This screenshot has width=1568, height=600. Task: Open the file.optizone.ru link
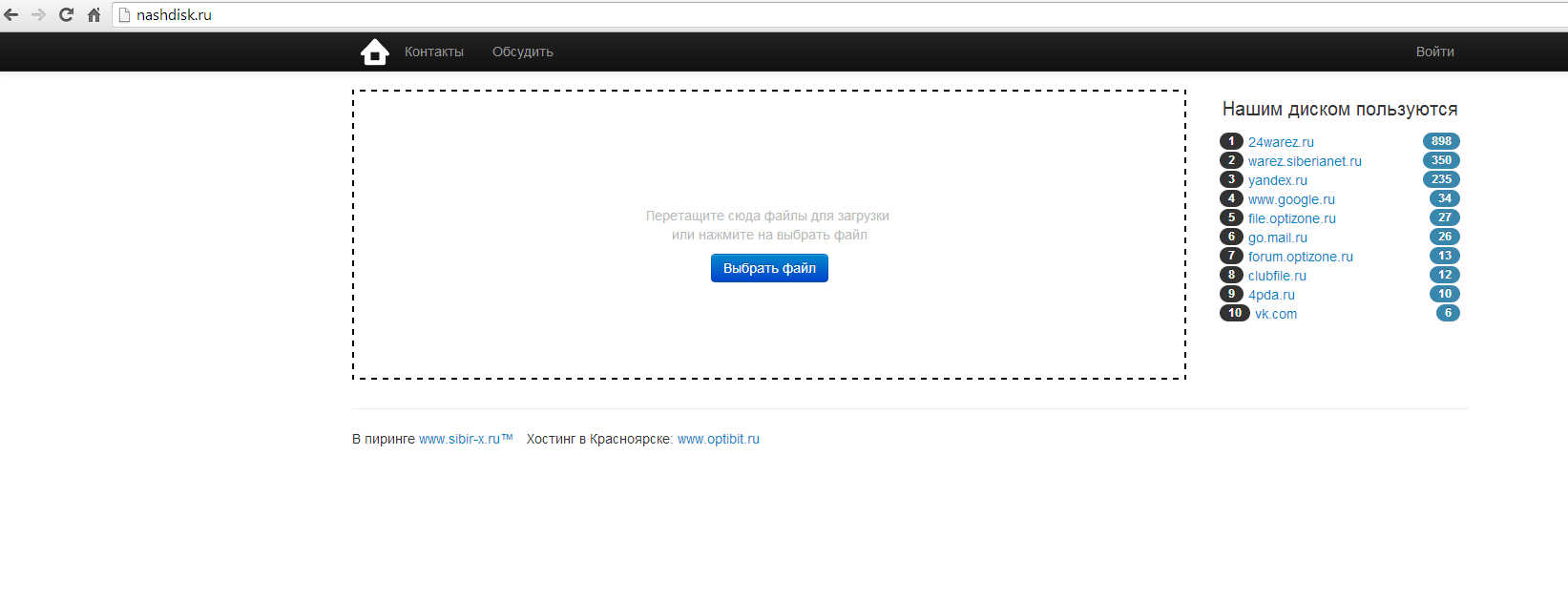coord(1291,218)
